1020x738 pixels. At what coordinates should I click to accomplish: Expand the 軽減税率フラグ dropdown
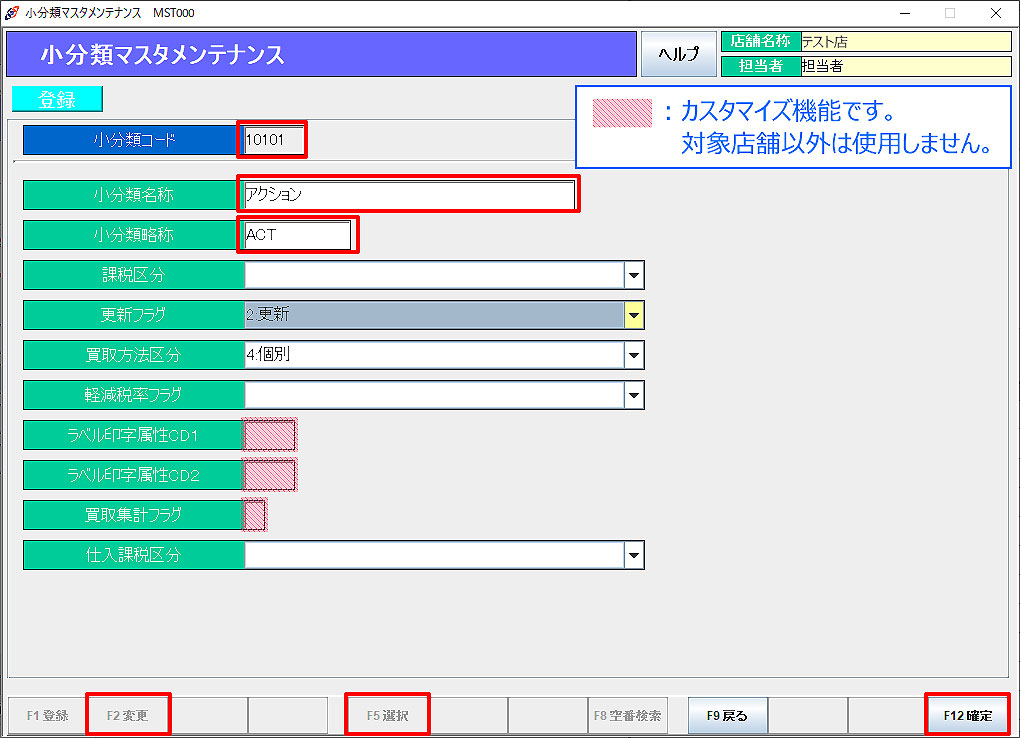[634, 395]
